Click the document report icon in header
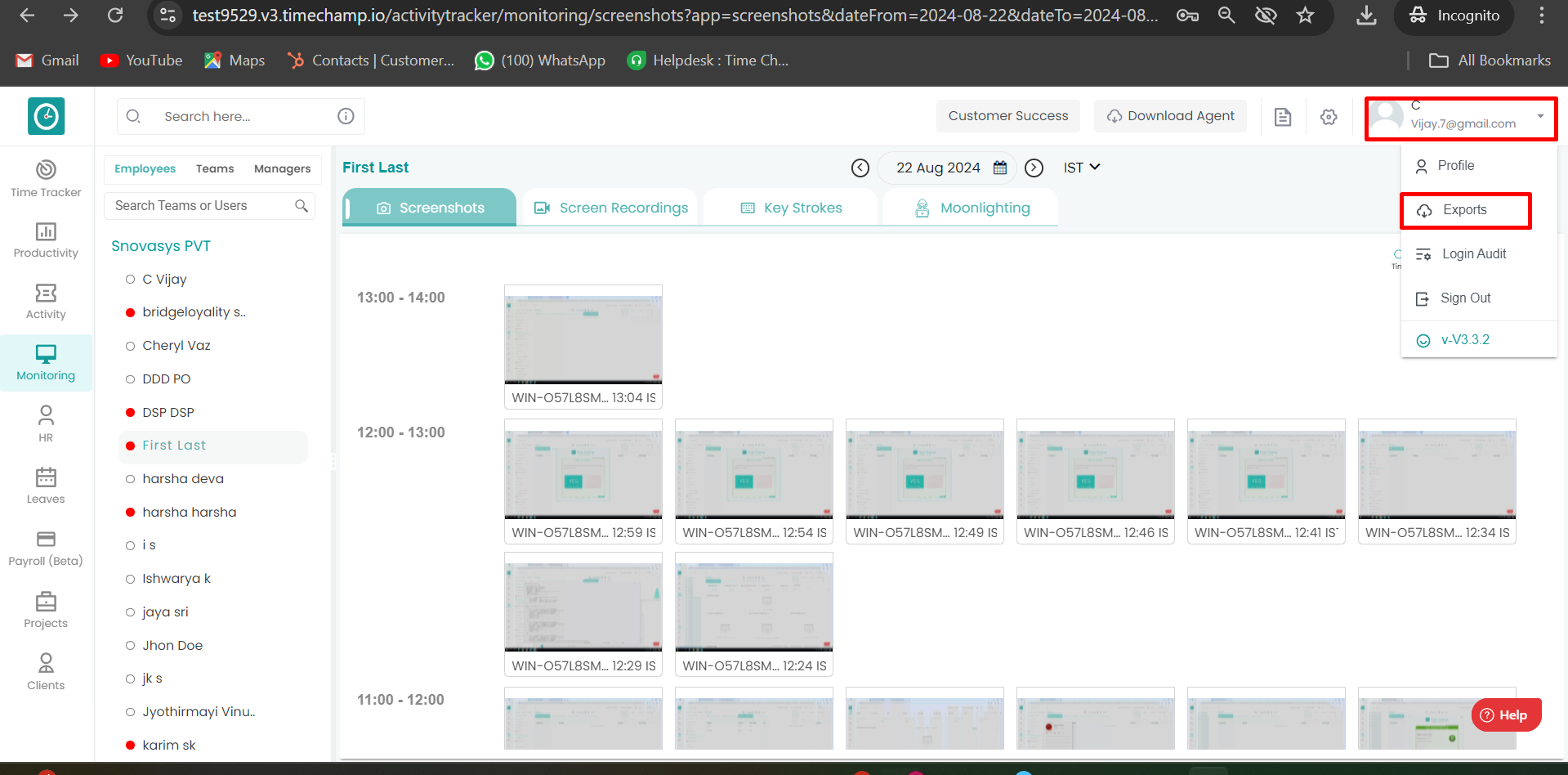Image resolution: width=1568 pixels, height=775 pixels. click(x=1283, y=117)
